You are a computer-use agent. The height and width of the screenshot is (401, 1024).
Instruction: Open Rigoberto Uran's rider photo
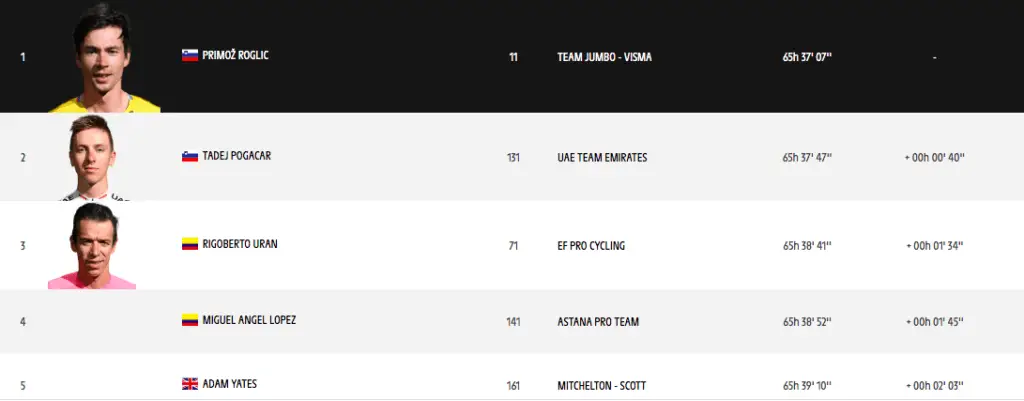coord(93,246)
